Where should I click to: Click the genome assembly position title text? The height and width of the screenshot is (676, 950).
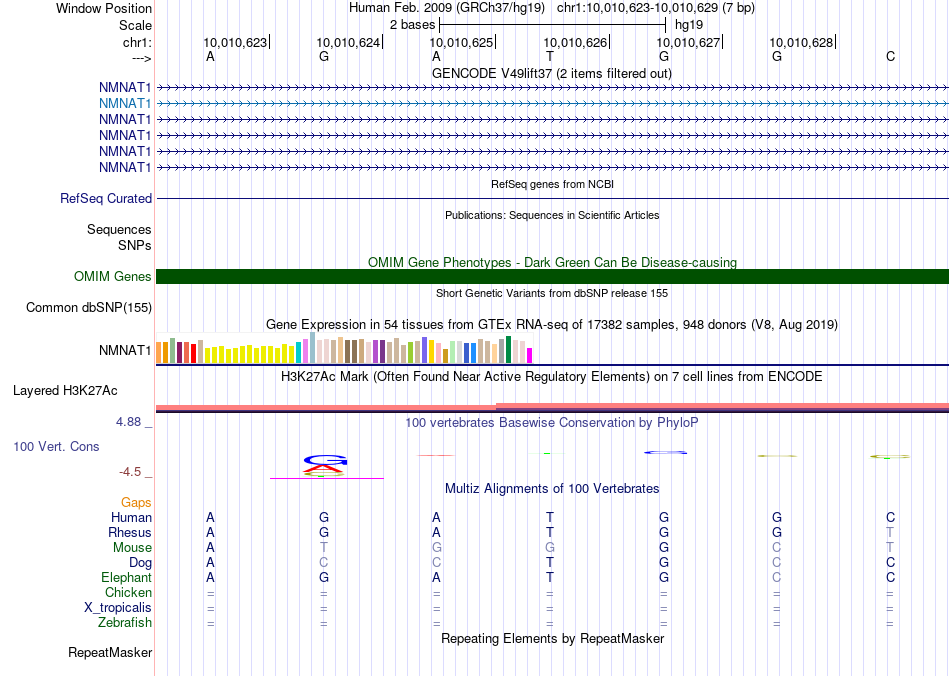[551, 8]
